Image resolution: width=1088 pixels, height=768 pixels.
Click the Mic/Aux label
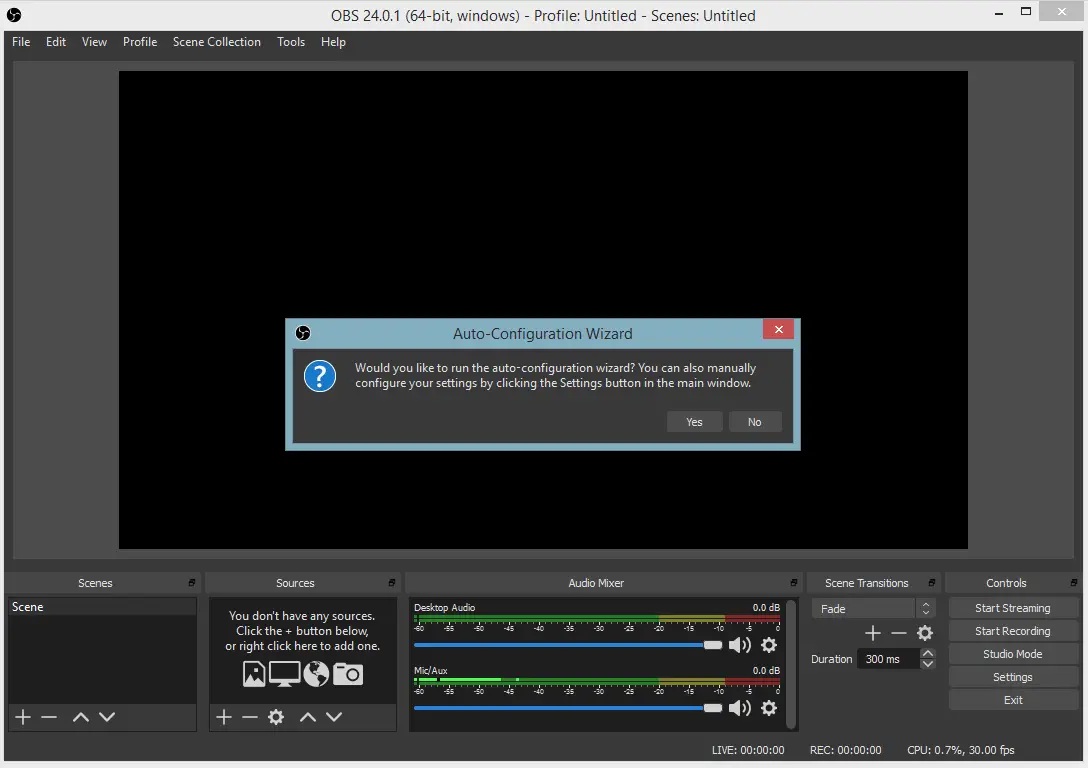[430, 670]
